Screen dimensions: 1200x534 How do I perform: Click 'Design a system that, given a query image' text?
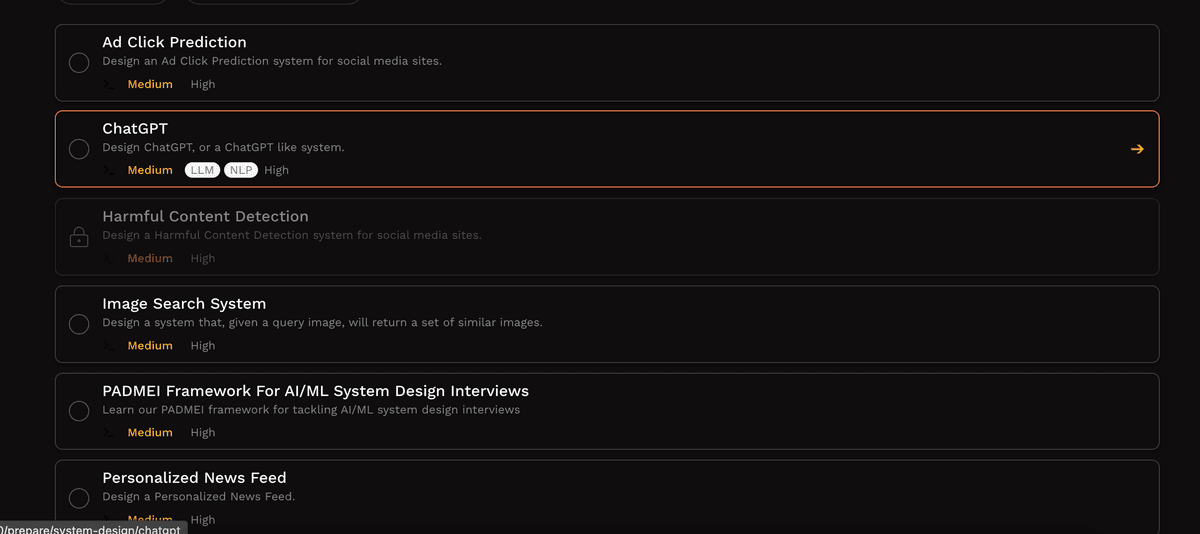322,322
